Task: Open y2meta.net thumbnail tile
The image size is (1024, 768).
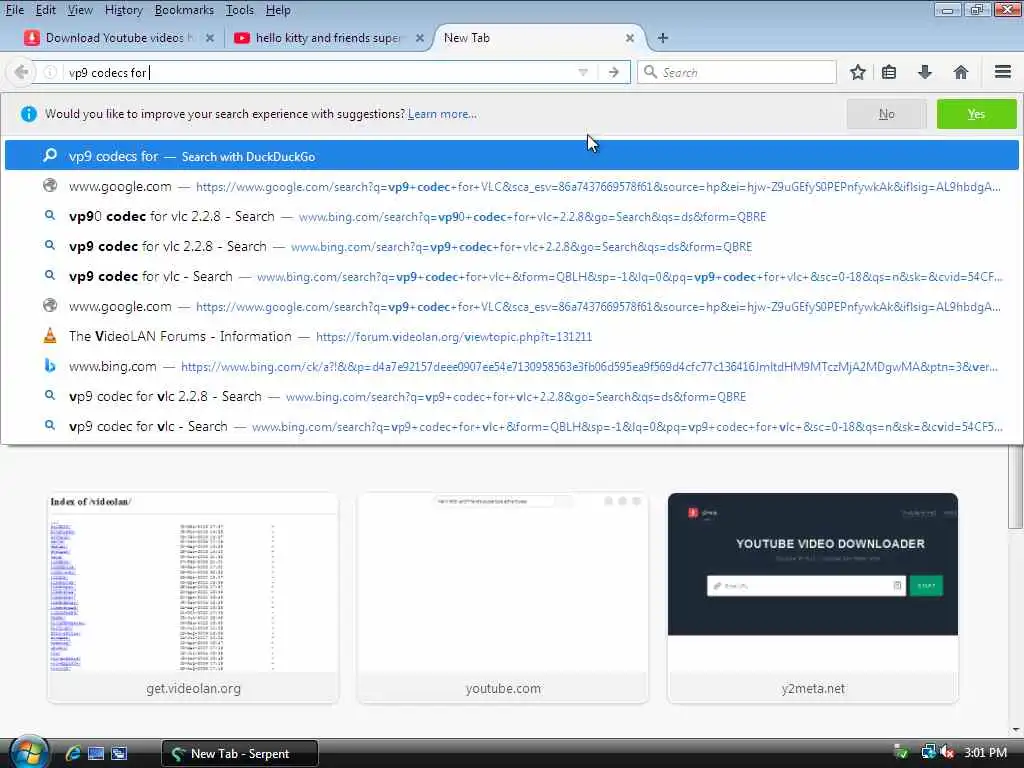Action: pos(813,598)
